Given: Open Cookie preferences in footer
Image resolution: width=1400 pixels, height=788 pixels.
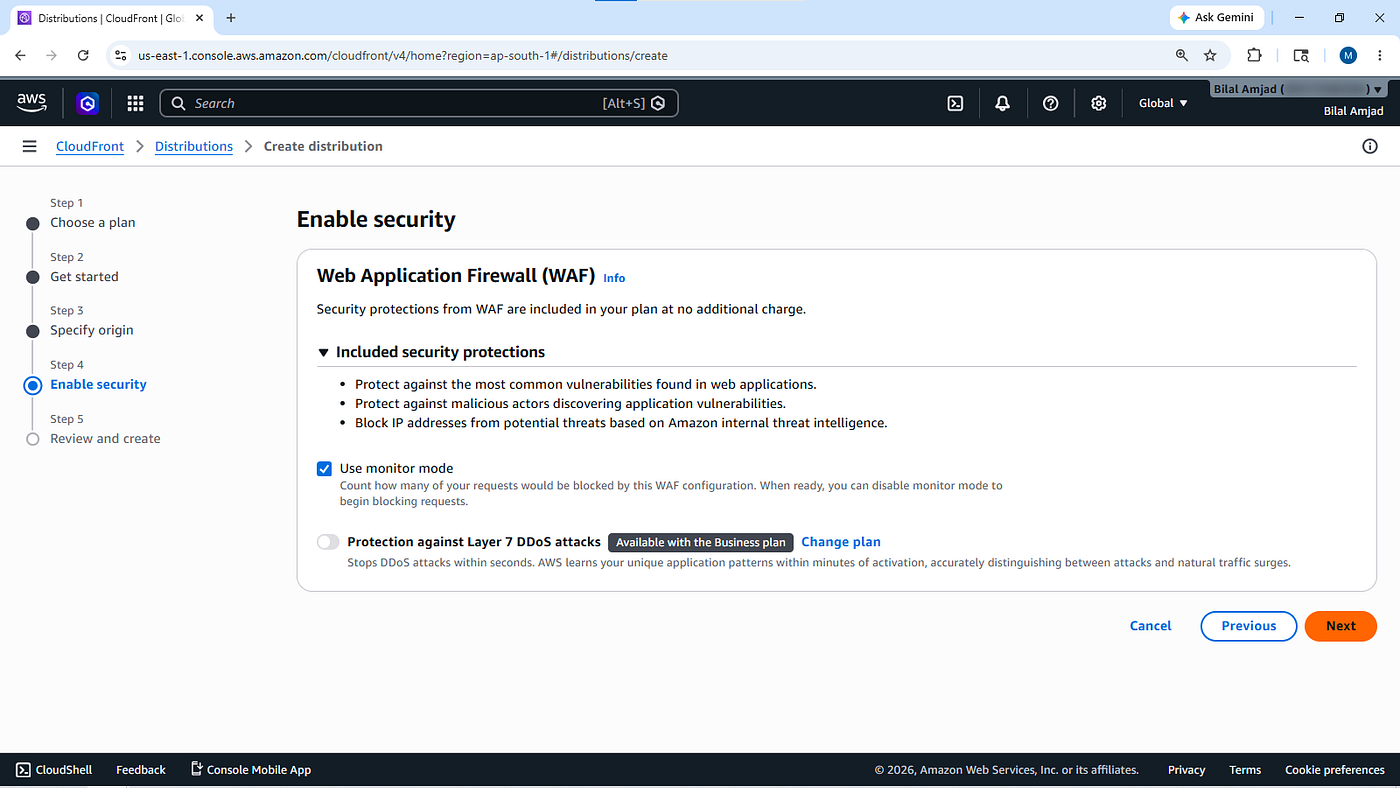Looking at the screenshot, I should (x=1335, y=770).
